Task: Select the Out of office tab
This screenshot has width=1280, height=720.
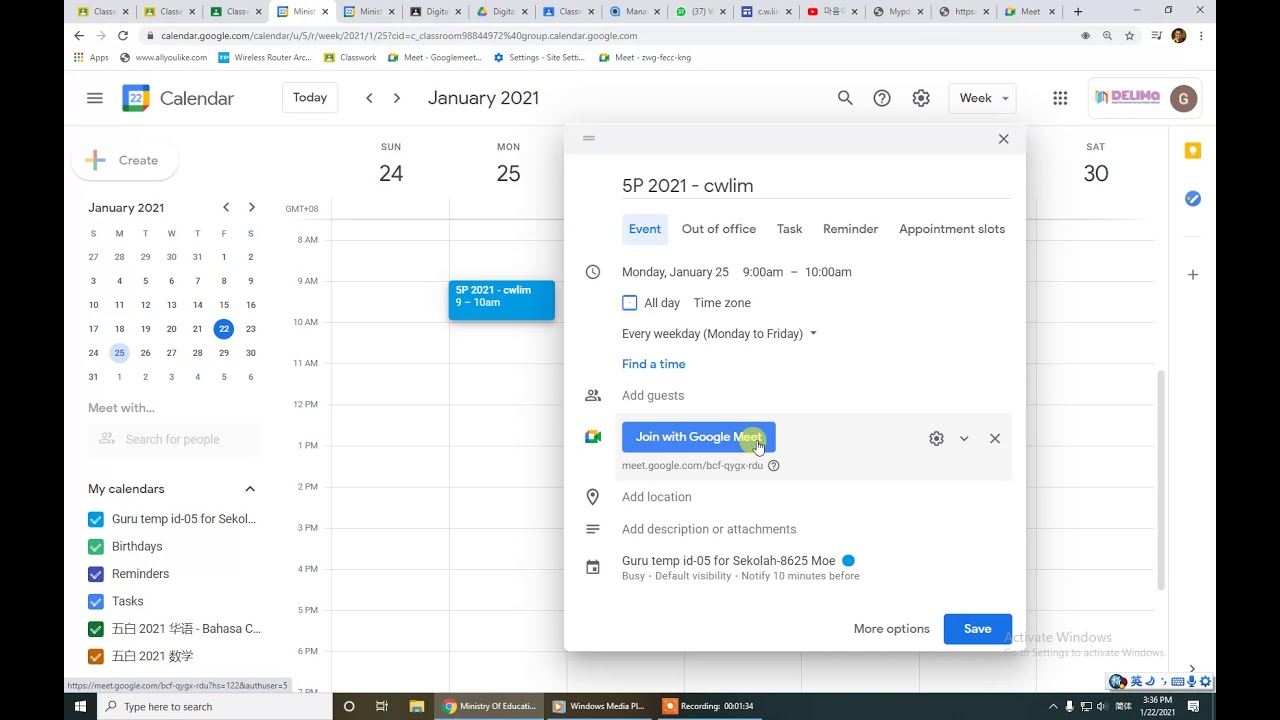Action: 719,229
